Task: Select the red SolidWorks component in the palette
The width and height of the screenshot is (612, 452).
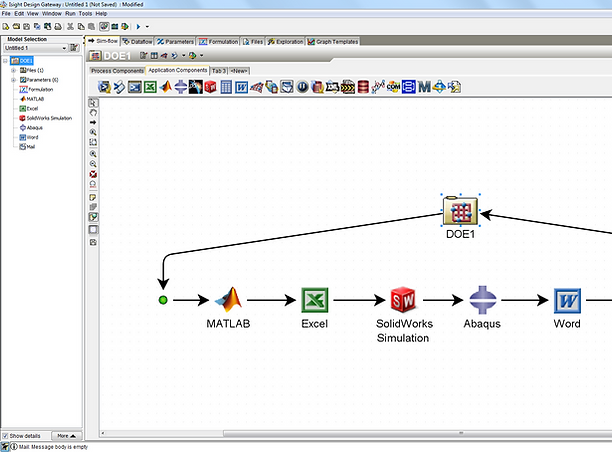Action: (210, 87)
